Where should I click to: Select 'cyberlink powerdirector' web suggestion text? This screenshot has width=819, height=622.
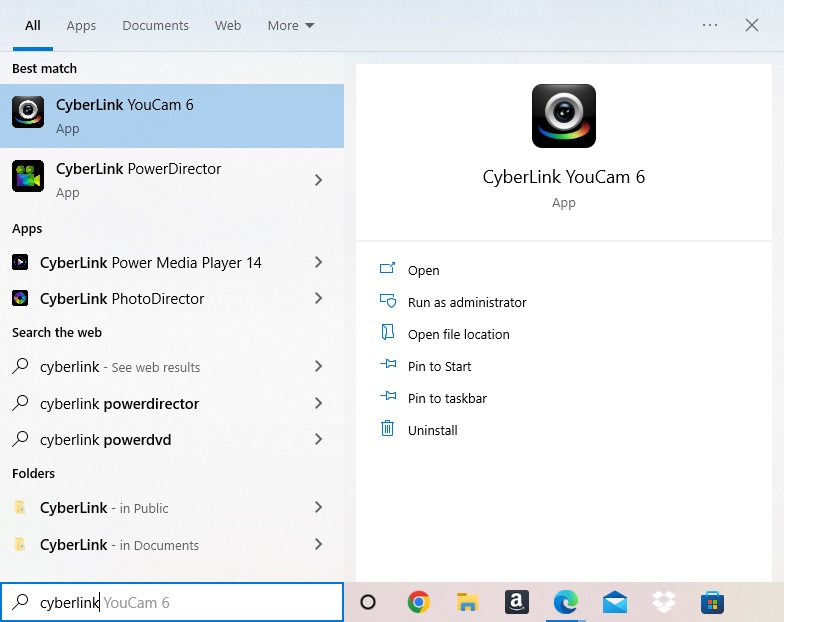point(119,404)
